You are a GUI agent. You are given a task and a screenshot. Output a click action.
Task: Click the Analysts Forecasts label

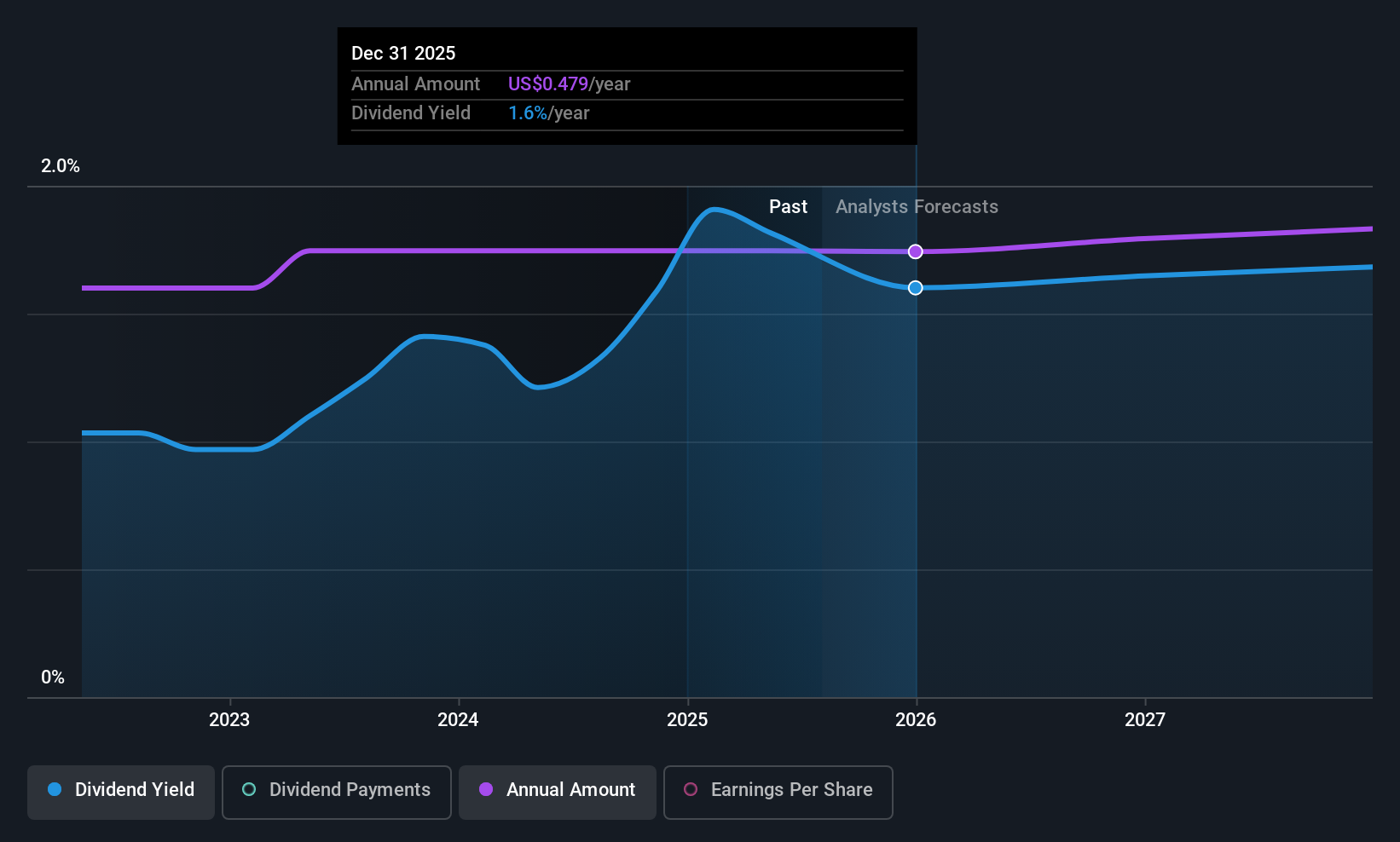tap(917, 207)
